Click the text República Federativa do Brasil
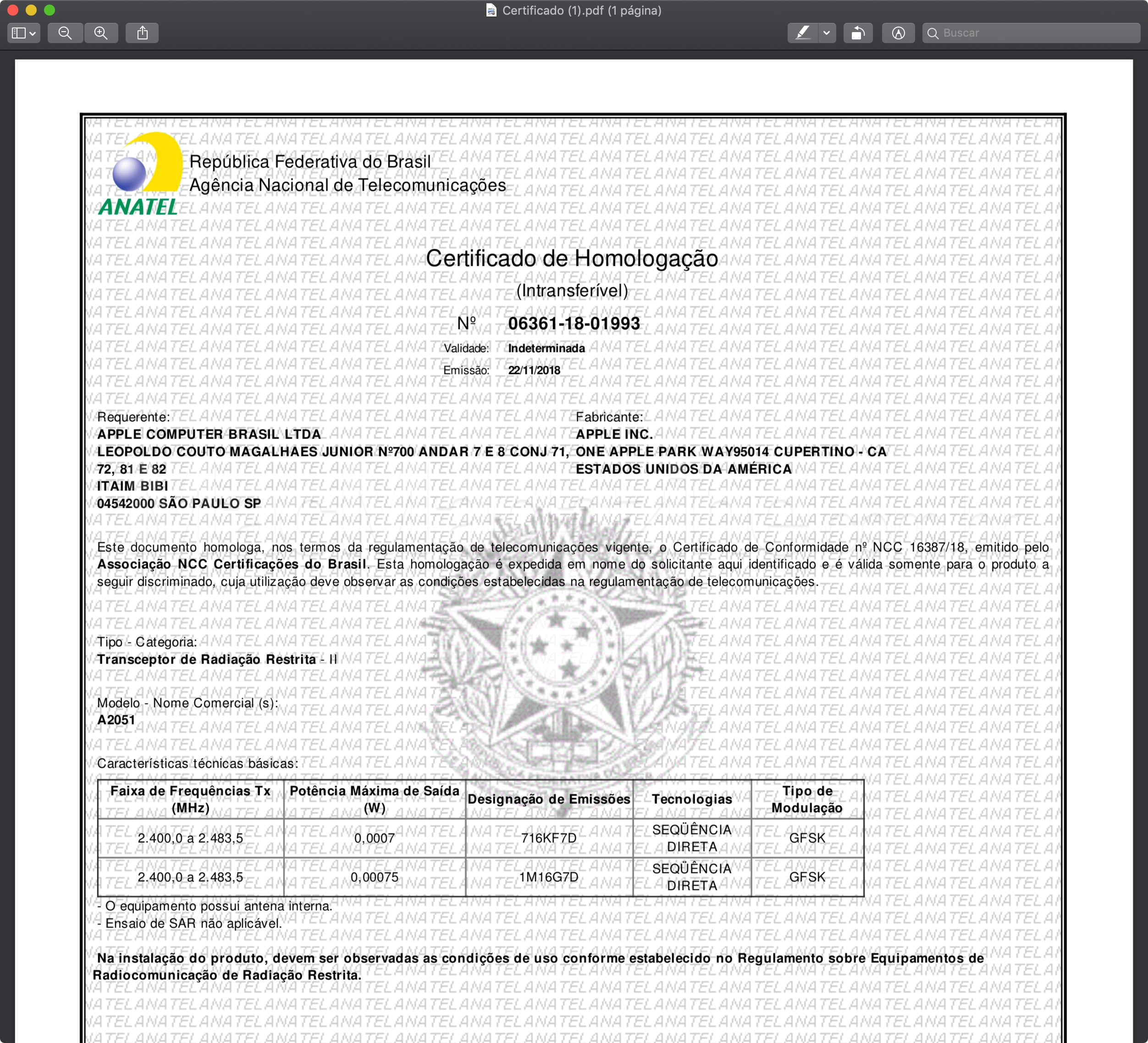Screen dimensions: 1148x1043 [310, 162]
